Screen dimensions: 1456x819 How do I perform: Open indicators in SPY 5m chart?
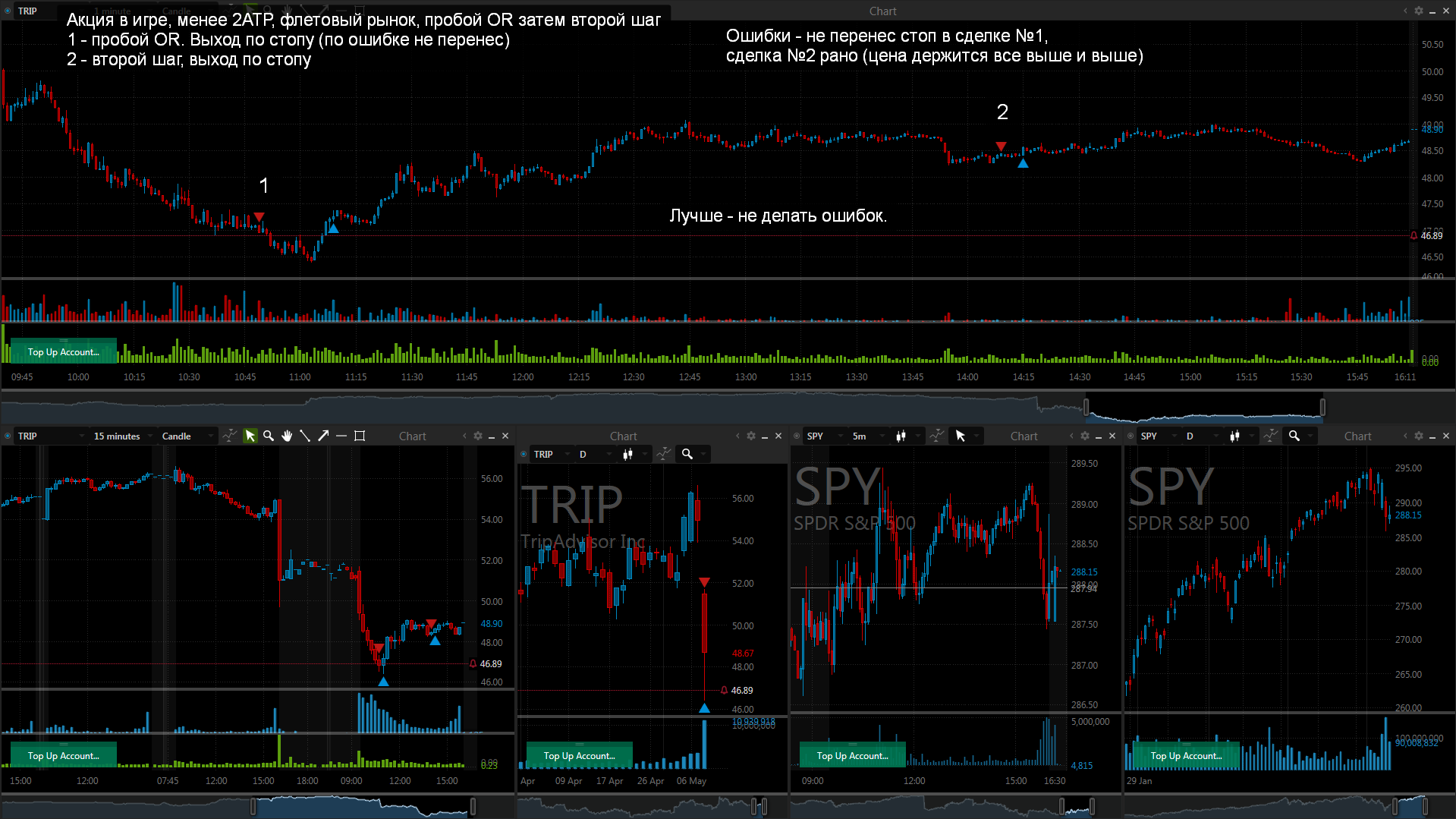(937, 436)
